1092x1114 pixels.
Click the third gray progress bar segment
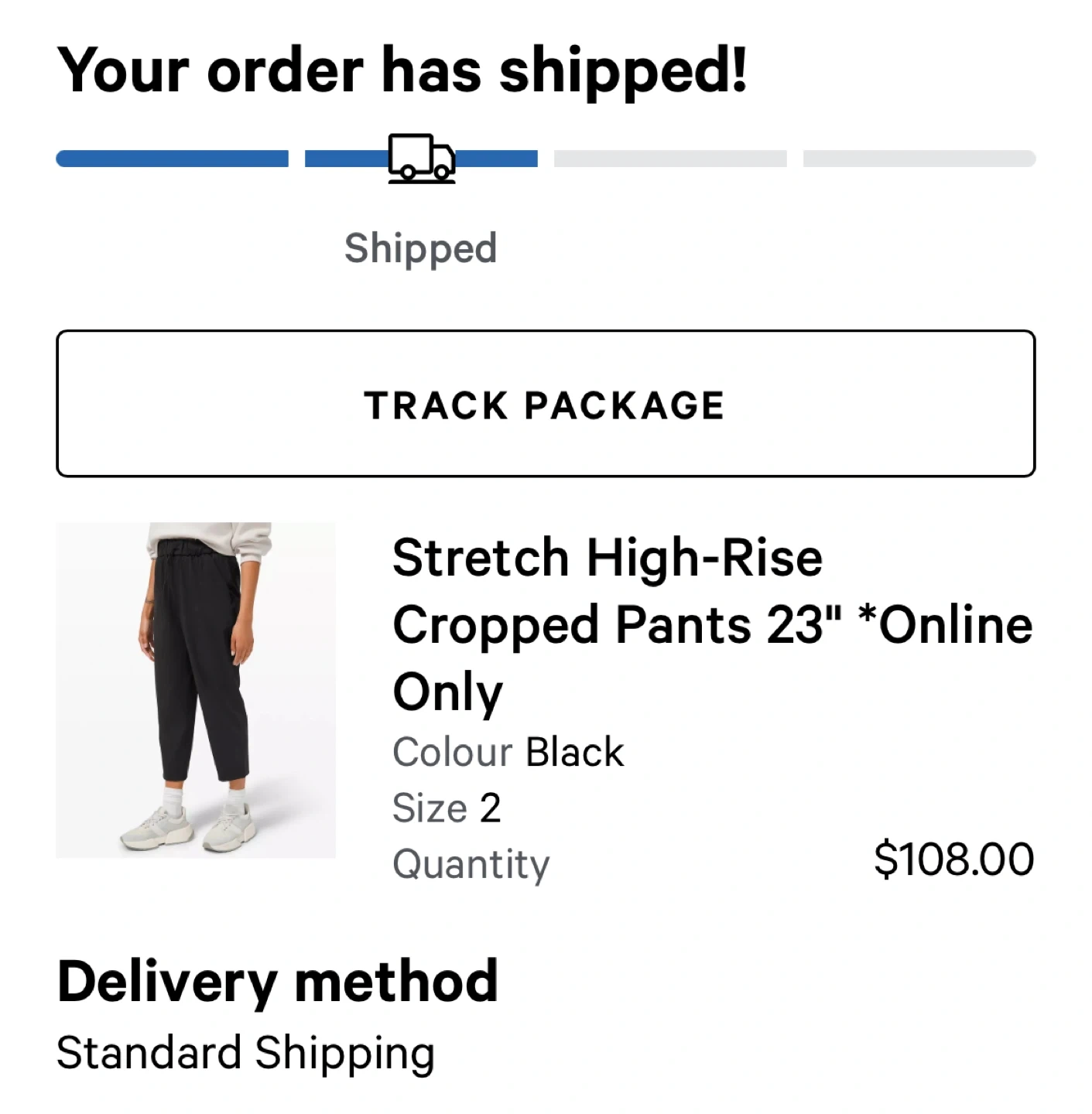670,159
